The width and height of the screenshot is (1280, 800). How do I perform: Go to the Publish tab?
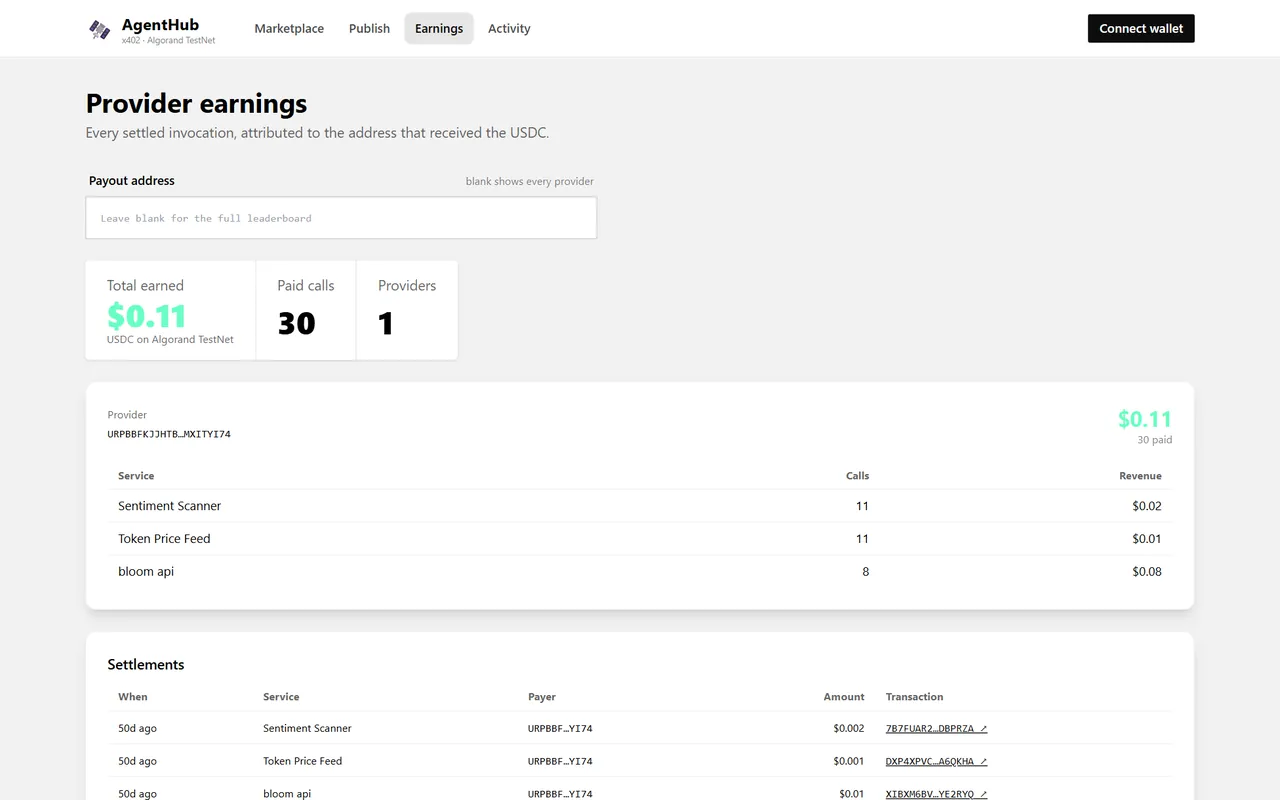[369, 29]
